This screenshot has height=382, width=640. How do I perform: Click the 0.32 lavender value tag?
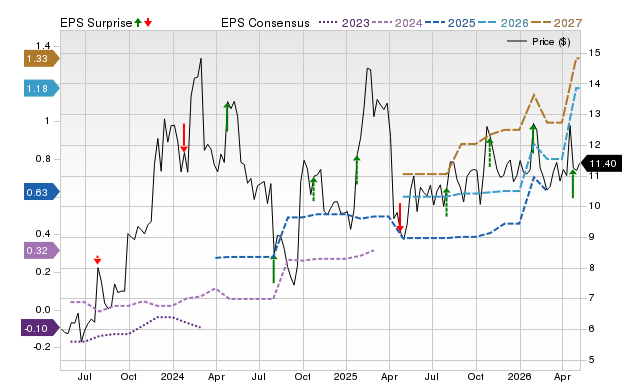(x=41, y=250)
